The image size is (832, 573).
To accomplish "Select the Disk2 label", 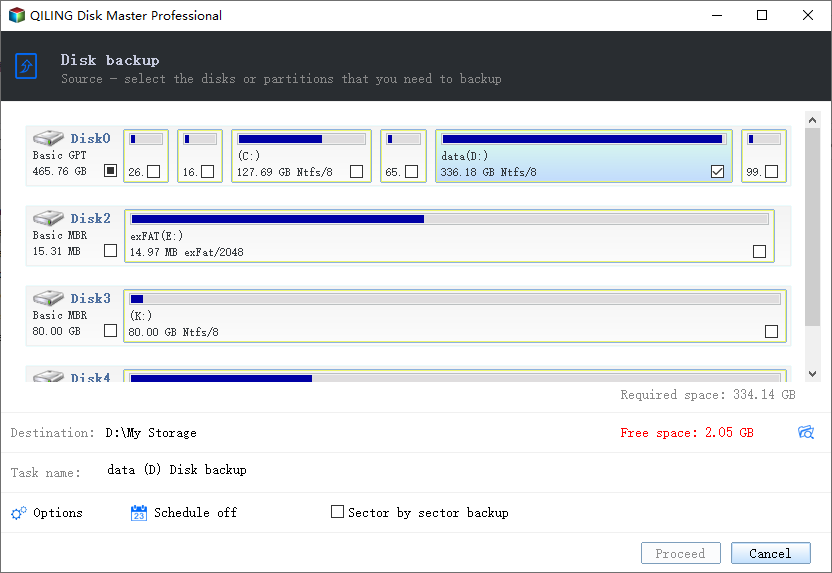I will pos(90,219).
